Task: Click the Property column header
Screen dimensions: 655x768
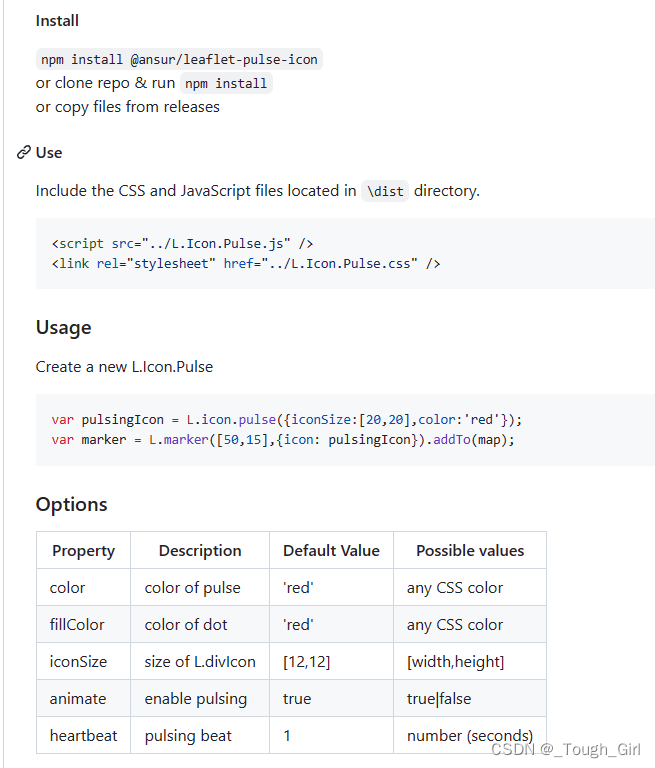Action: [x=83, y=550]
